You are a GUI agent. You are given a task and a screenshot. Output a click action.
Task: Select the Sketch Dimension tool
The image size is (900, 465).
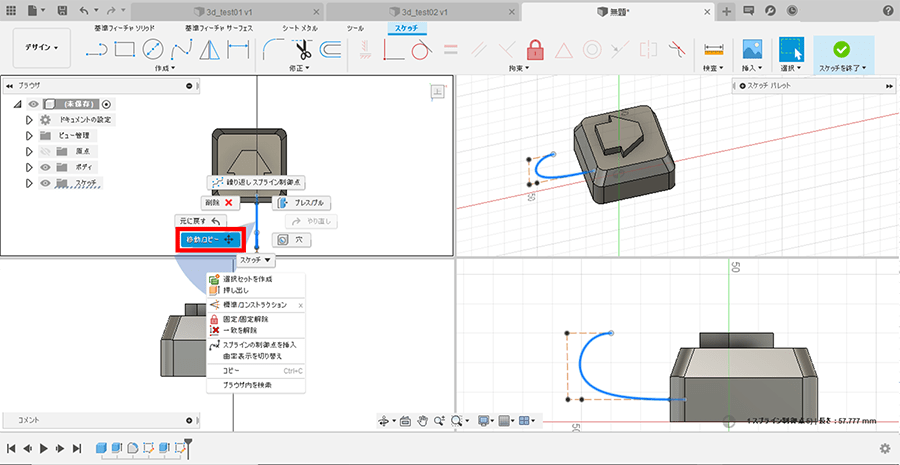(x=238, y=50)
